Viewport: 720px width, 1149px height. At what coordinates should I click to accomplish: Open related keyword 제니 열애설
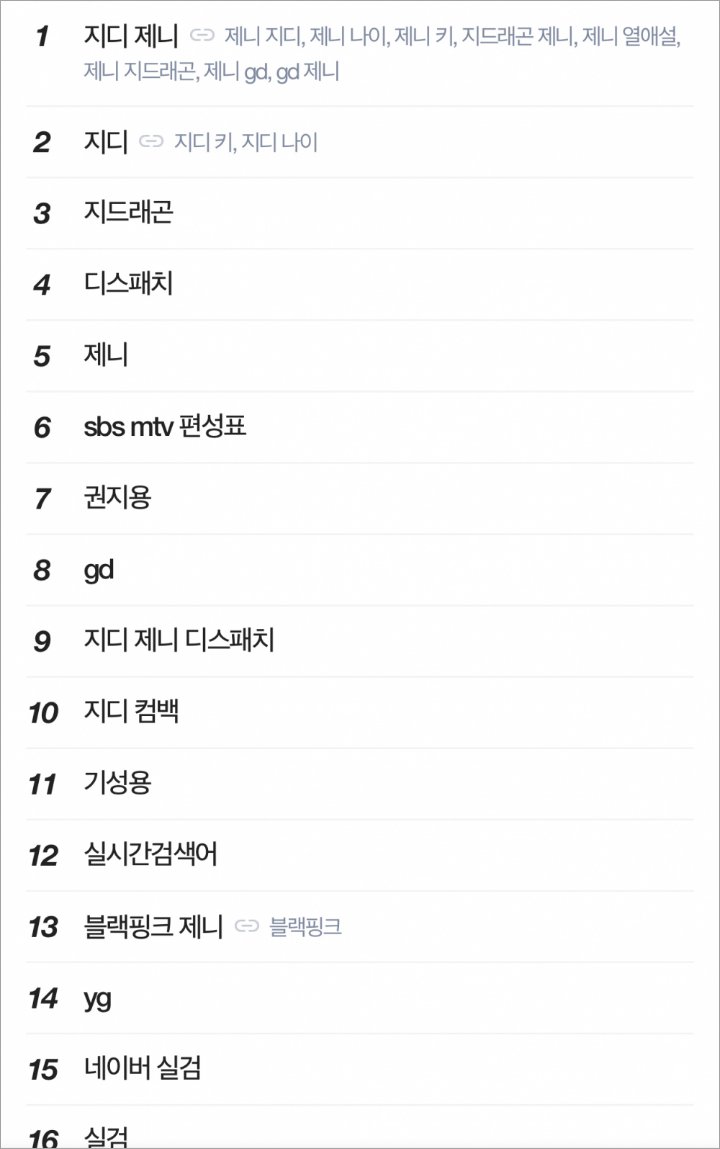(x=631, y=36)
